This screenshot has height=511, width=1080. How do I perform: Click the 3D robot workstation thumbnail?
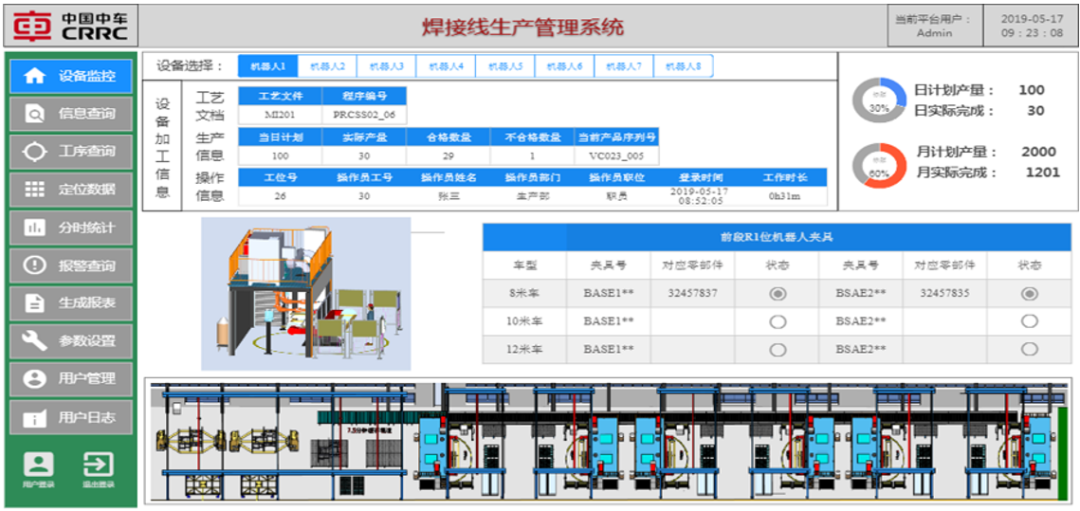[x=306, y=294]
